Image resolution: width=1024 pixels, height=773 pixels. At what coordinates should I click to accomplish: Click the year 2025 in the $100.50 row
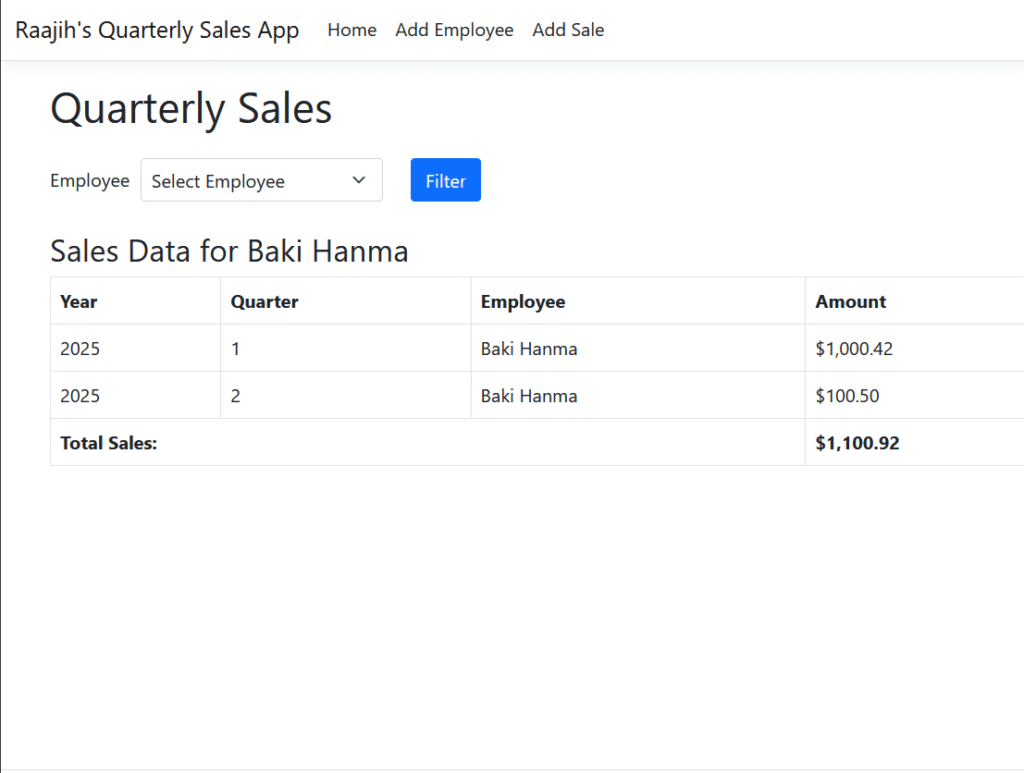(80, 396)
